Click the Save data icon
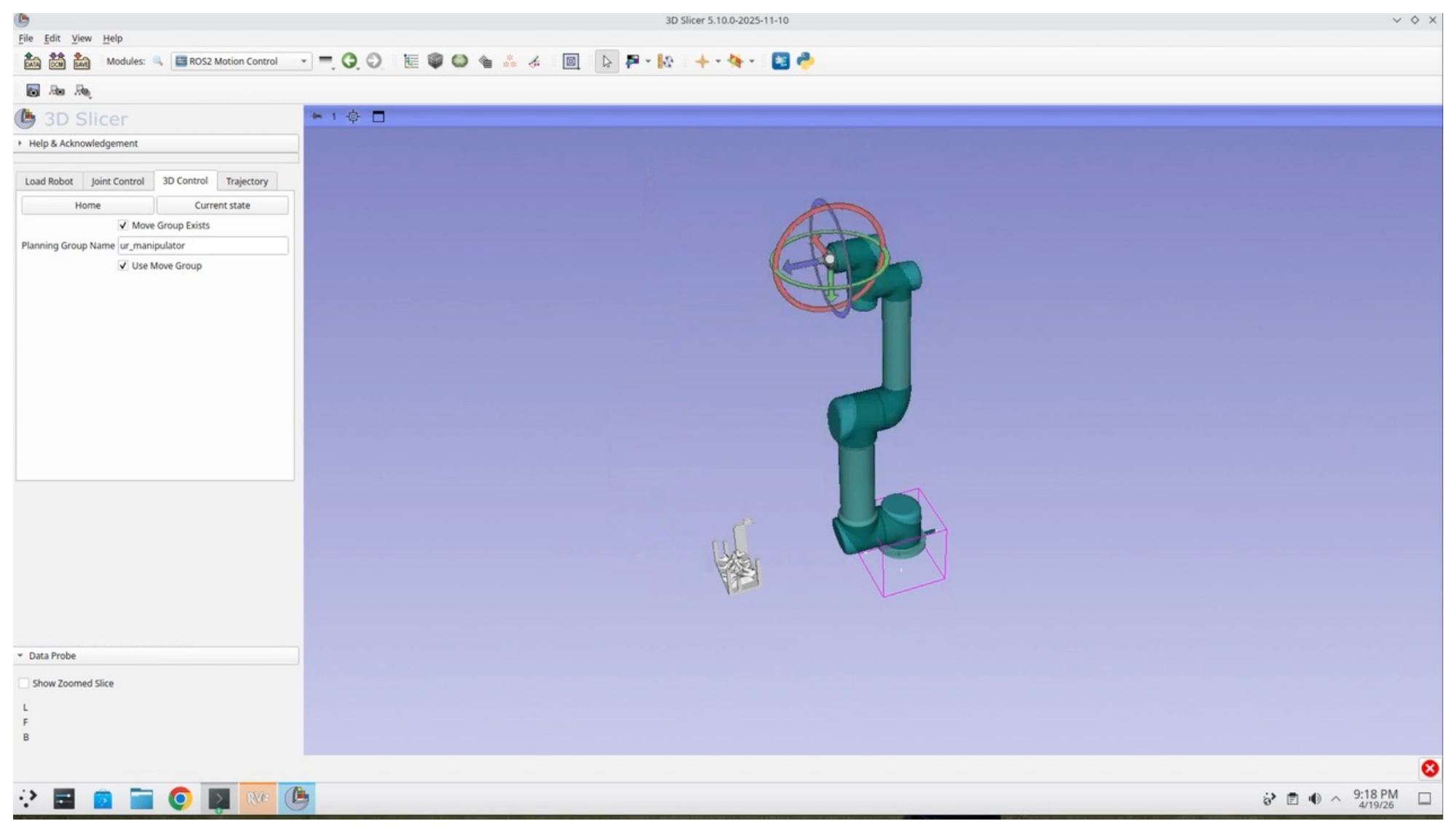 tap(80, 62)
